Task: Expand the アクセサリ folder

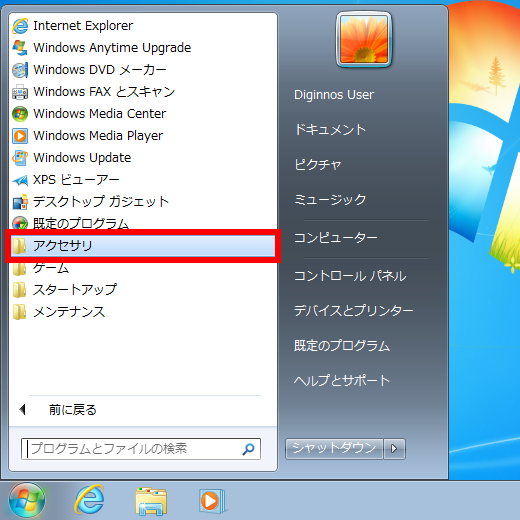Action: pyautogui.click(x=143, y=246)
